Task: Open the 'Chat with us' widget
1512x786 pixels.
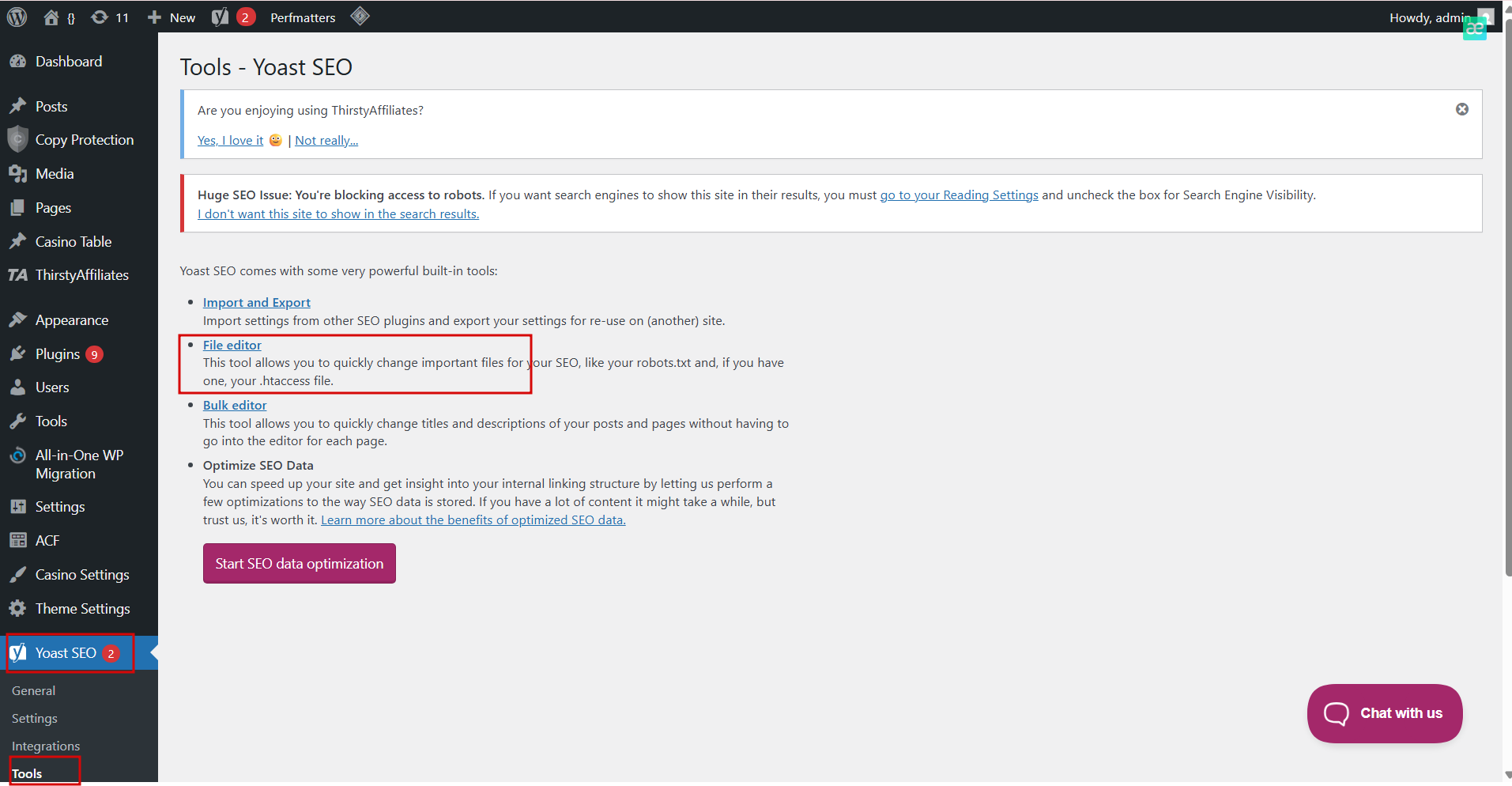Action: click(x=1385, y=713)
